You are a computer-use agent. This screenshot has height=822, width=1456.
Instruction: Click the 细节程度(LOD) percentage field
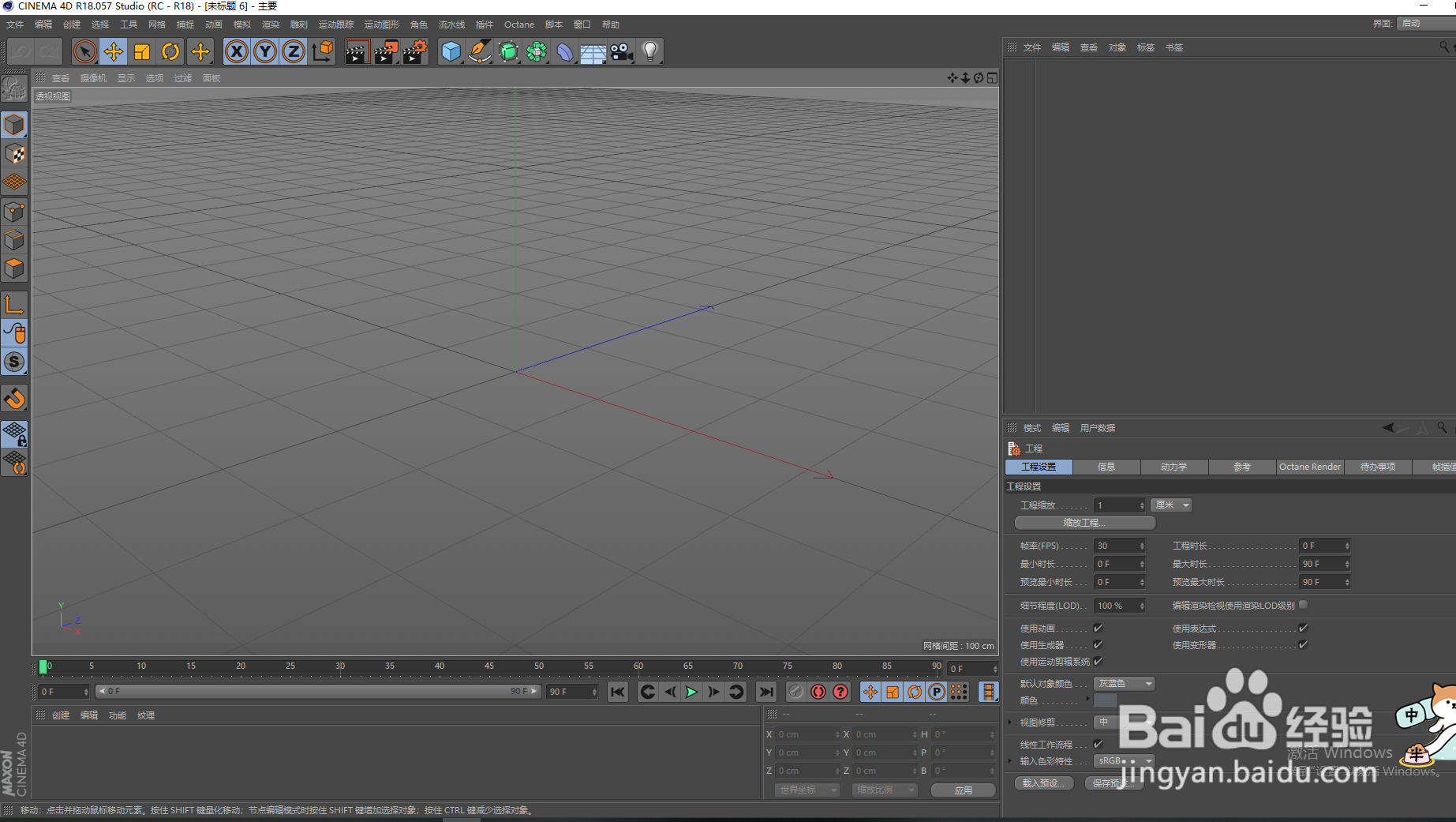pyautogui.click(x=1119, y=606)
